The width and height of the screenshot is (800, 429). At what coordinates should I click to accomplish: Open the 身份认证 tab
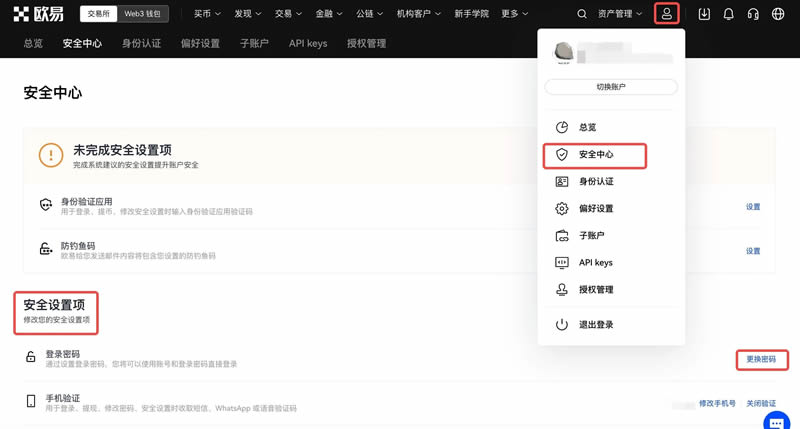141,44
